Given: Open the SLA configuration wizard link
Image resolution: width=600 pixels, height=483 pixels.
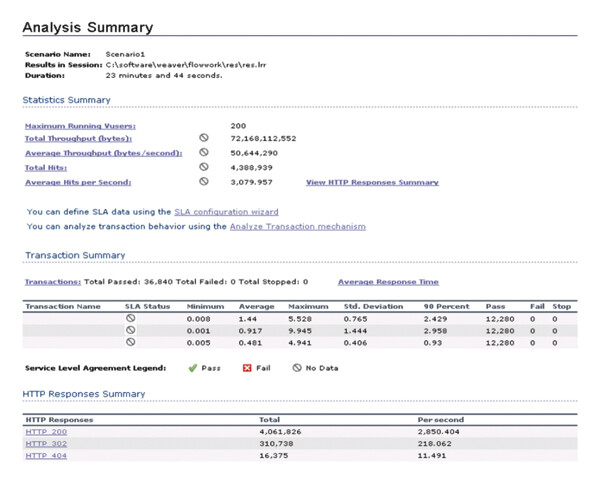Looking at the screenshot, I should tap(227, 212).
